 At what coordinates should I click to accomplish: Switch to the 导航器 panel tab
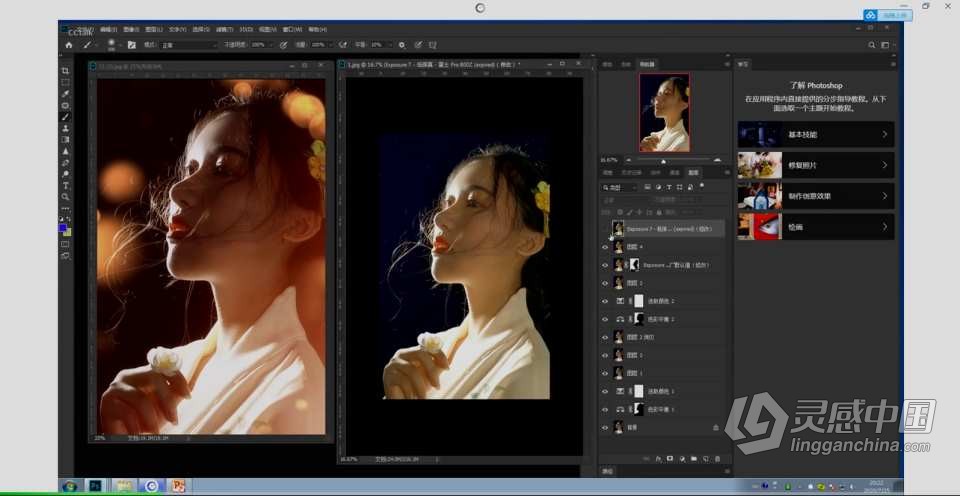(647, 64)
